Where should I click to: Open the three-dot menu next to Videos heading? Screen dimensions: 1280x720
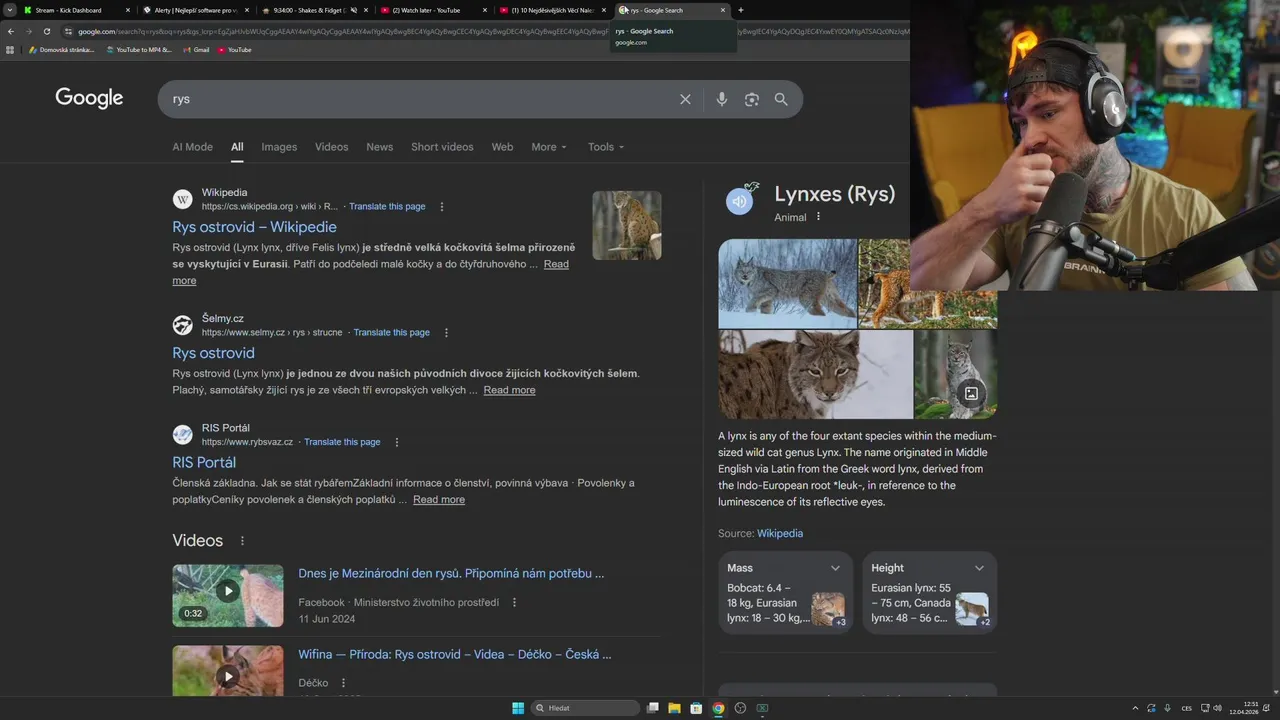click(242, 541)
